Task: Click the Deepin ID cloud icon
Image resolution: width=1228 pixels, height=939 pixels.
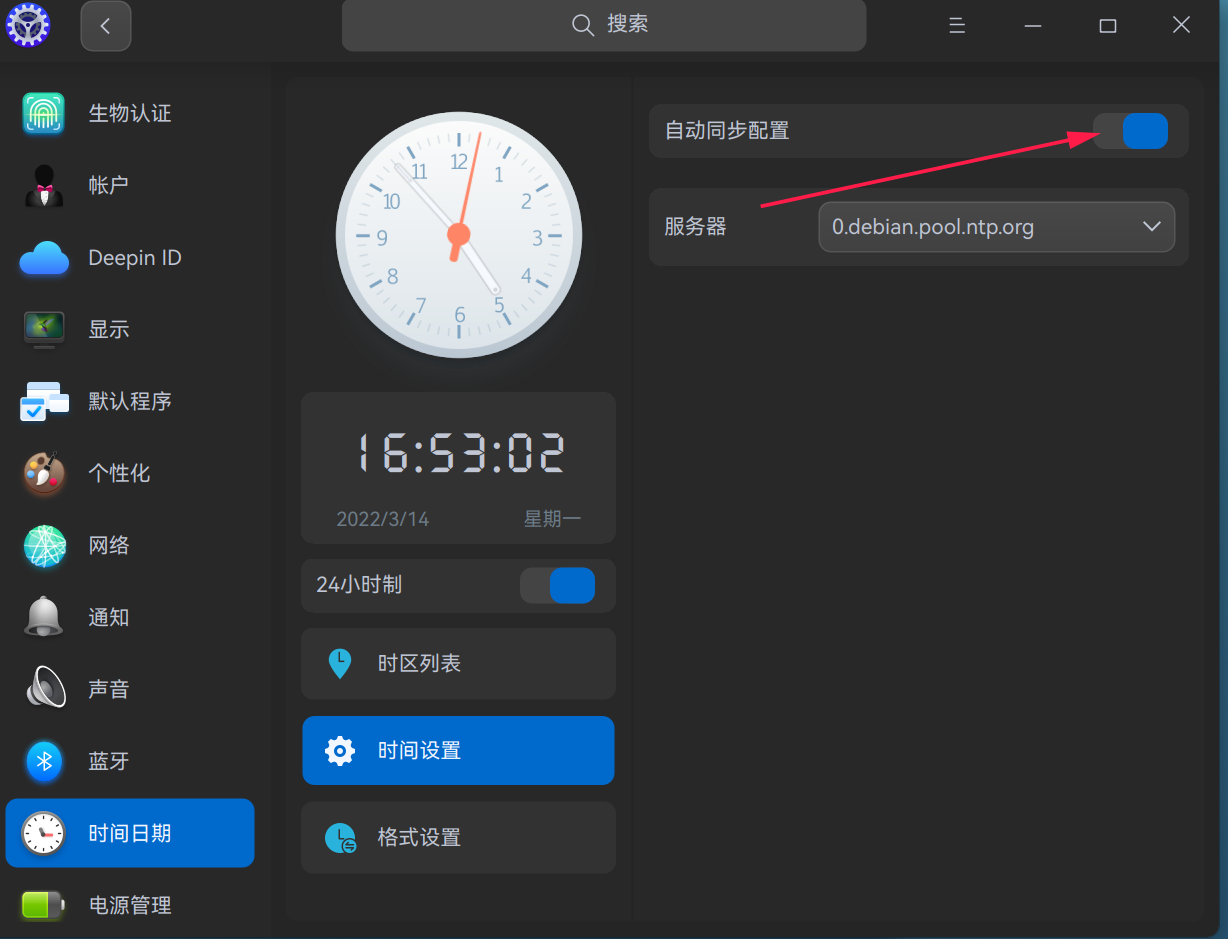Action: point(43,257)
